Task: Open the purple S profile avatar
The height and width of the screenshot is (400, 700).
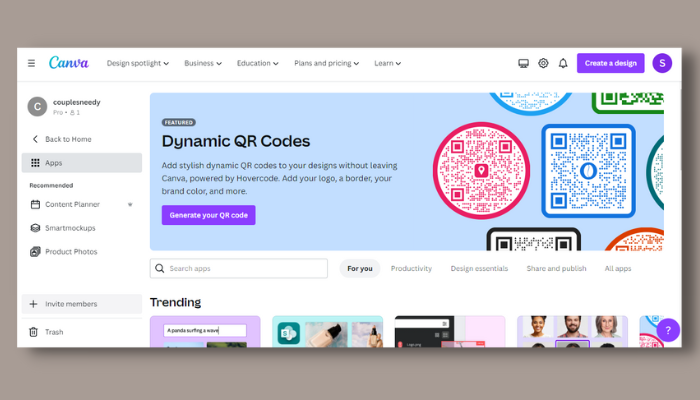Action: pyautogui.click(x=662, y=63)
